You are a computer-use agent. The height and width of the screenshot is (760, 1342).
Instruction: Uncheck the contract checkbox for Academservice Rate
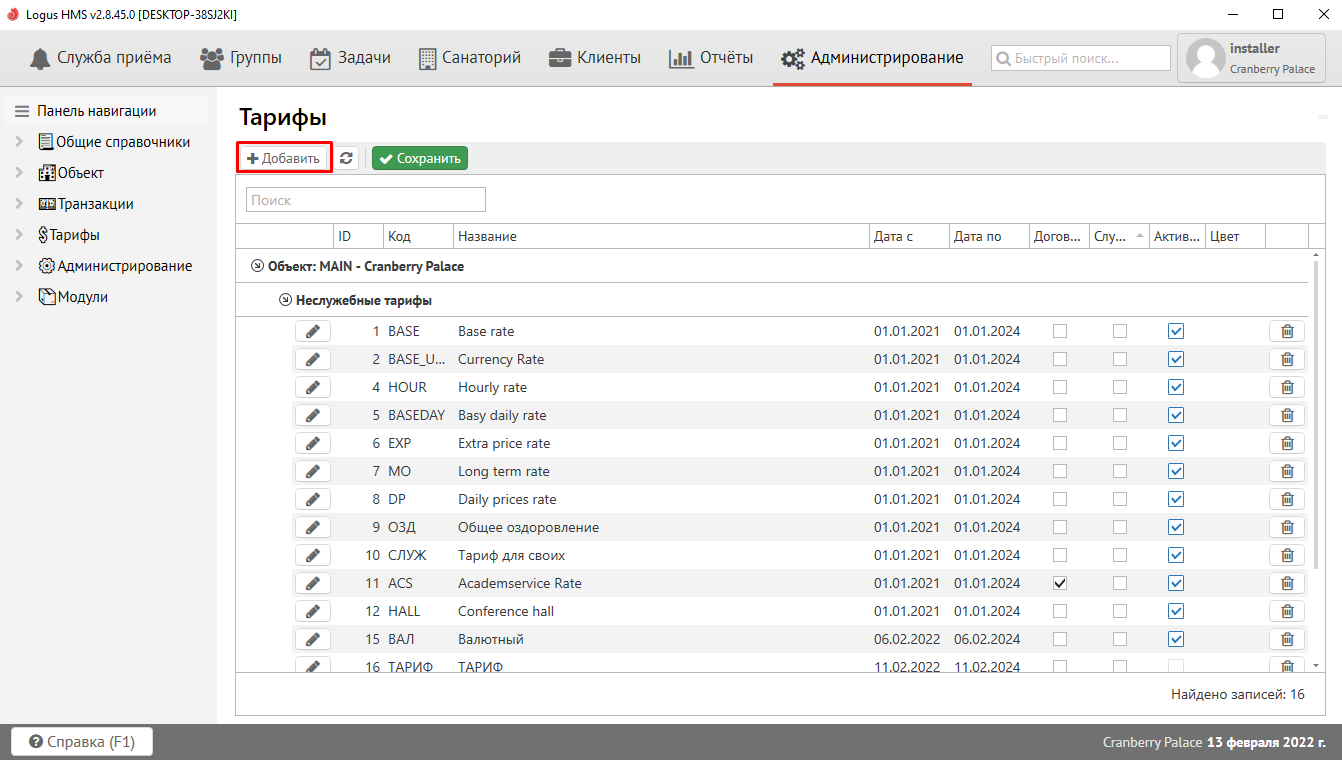point(1060,583)
